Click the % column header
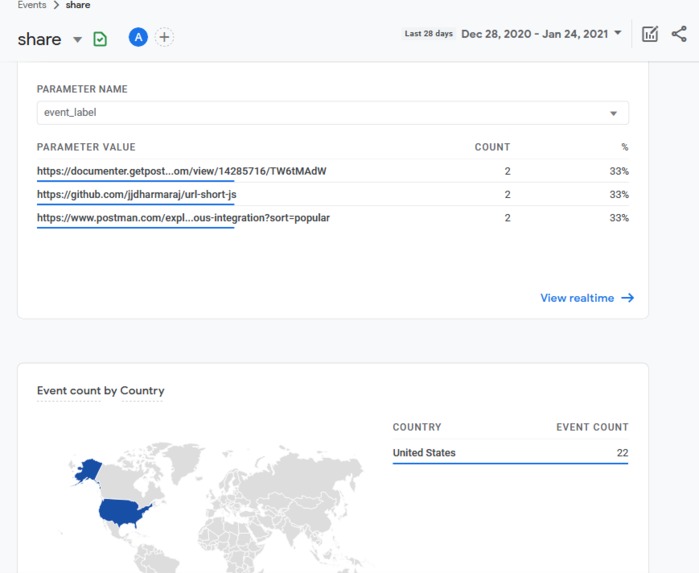The width and height of the screenshot is (699, 573). pyautogui.click(x=625, y=147)
